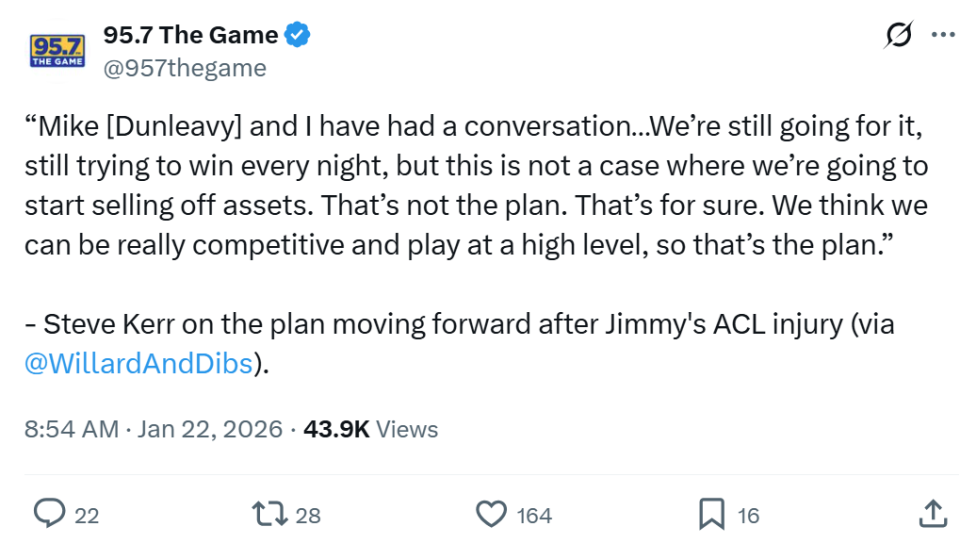Share the post with the upload arrow icon
The image size is (960, 543).
coord(932,514)
